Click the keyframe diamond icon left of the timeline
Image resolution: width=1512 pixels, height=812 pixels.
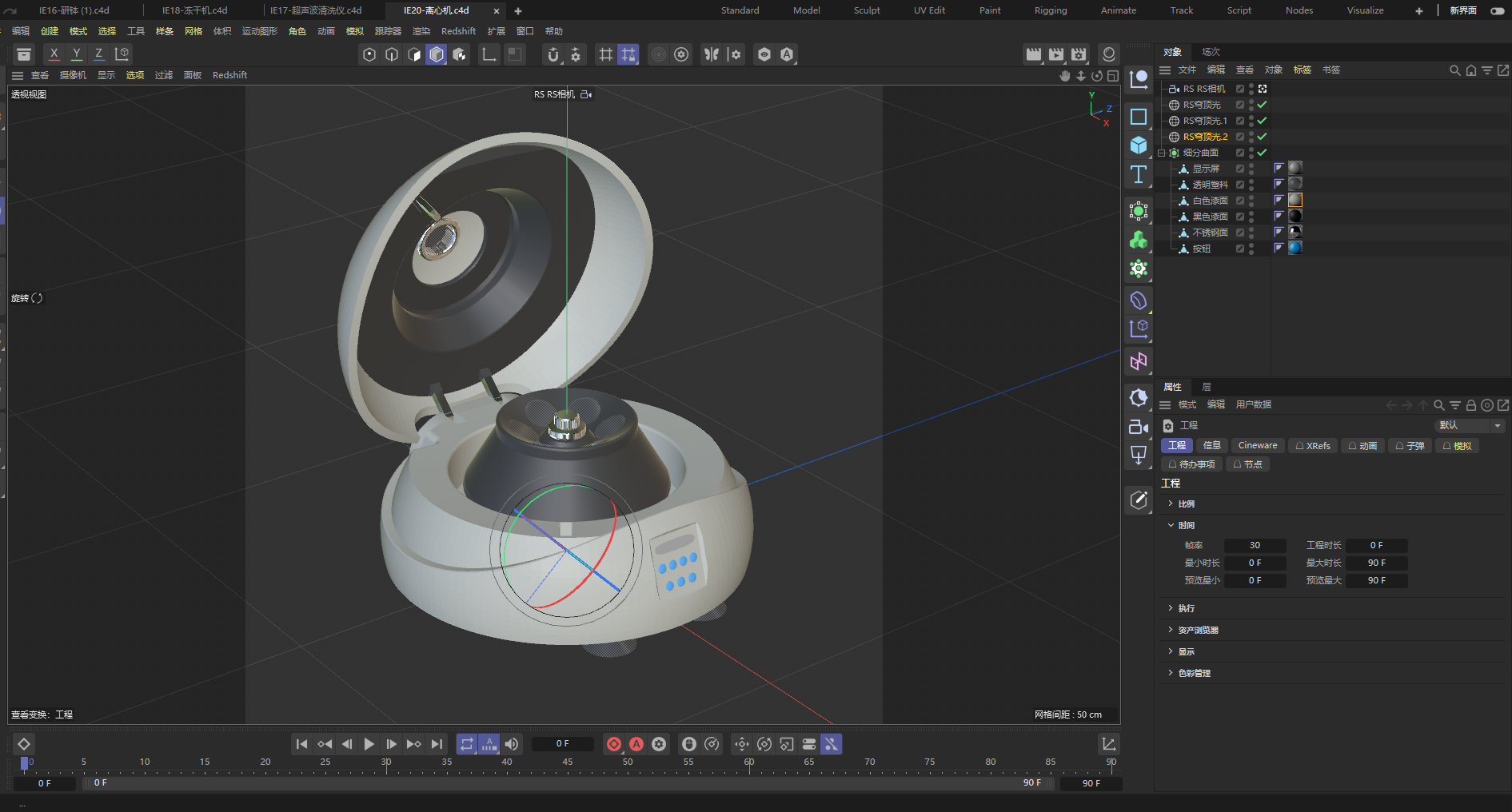pyautogui.click(x=24, y=744)
